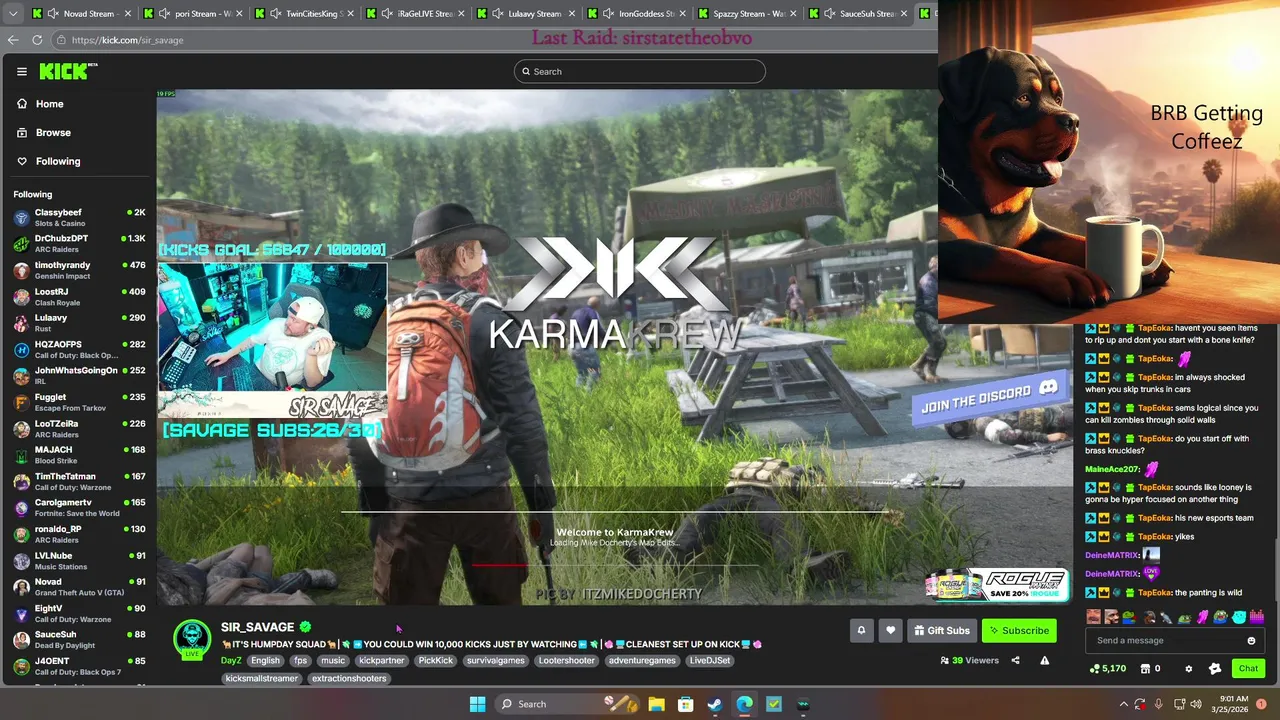Click the extractionshooters tag
Image resolution: width=1280 pixels, height=720 pixels.
[x=348, y=678]
